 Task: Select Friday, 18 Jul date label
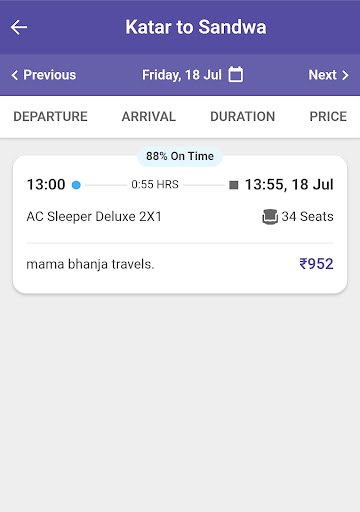pos(182,75)
